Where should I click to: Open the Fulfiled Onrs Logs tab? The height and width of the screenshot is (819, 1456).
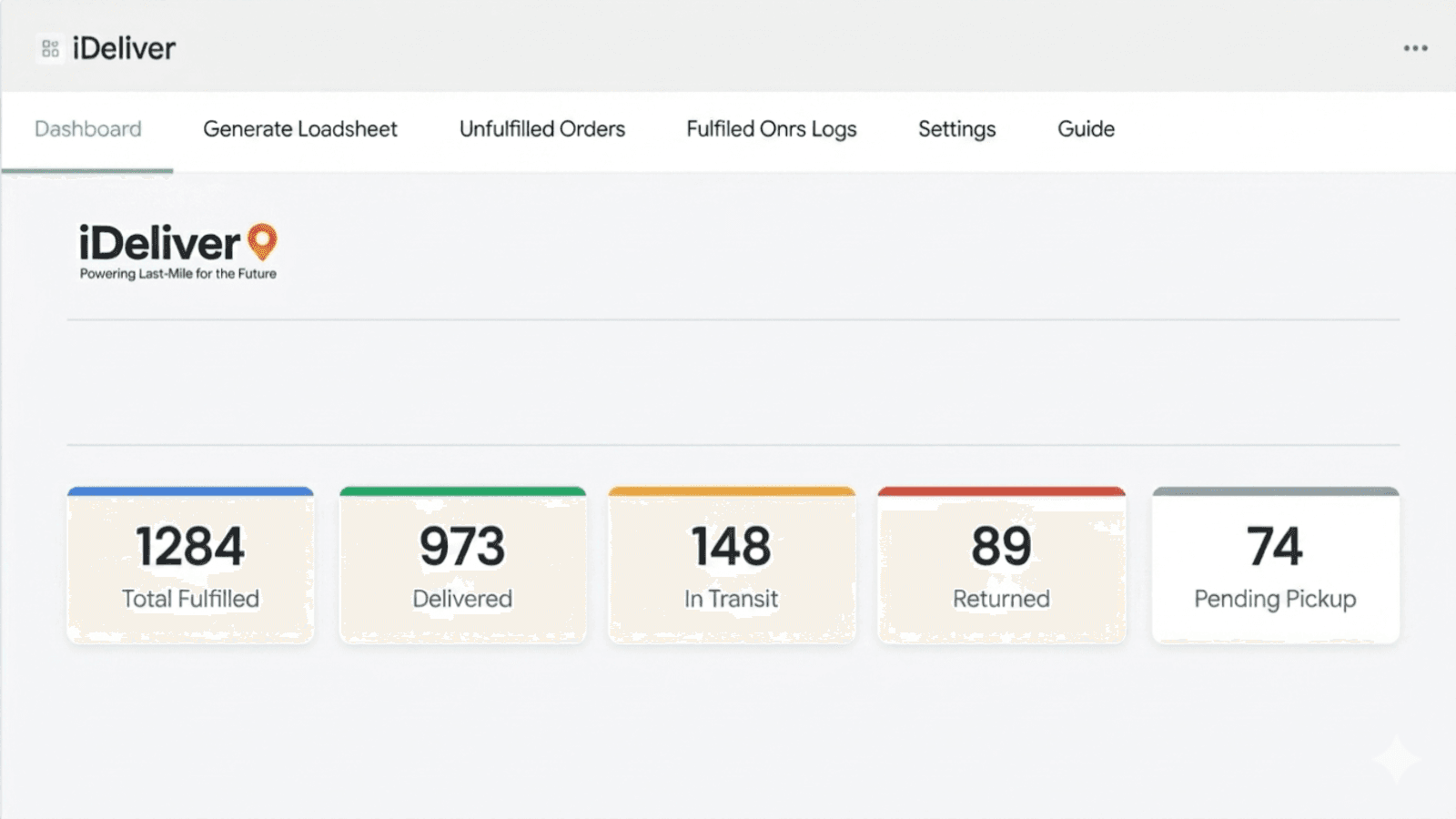[x=772, y=129]
